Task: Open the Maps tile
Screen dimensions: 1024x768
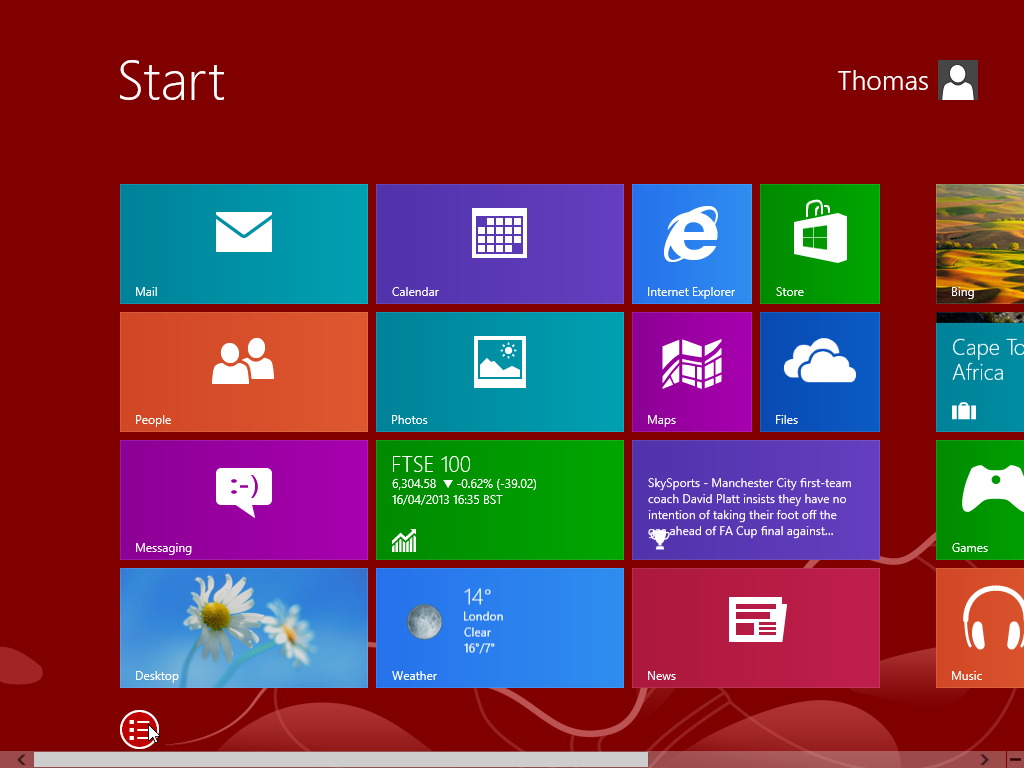Action: pos(692,372)
